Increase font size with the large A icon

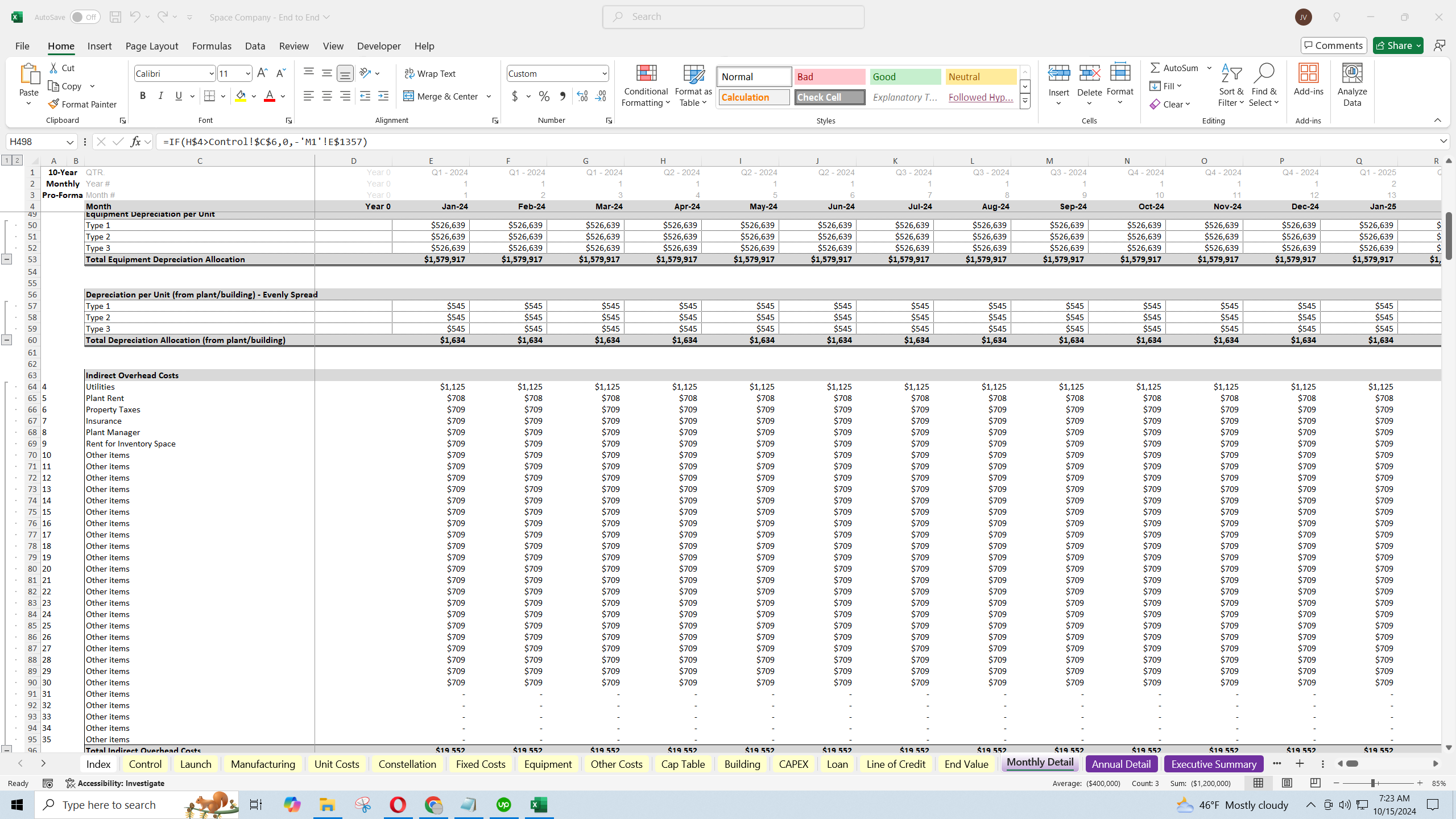click(x=262, y=73)
